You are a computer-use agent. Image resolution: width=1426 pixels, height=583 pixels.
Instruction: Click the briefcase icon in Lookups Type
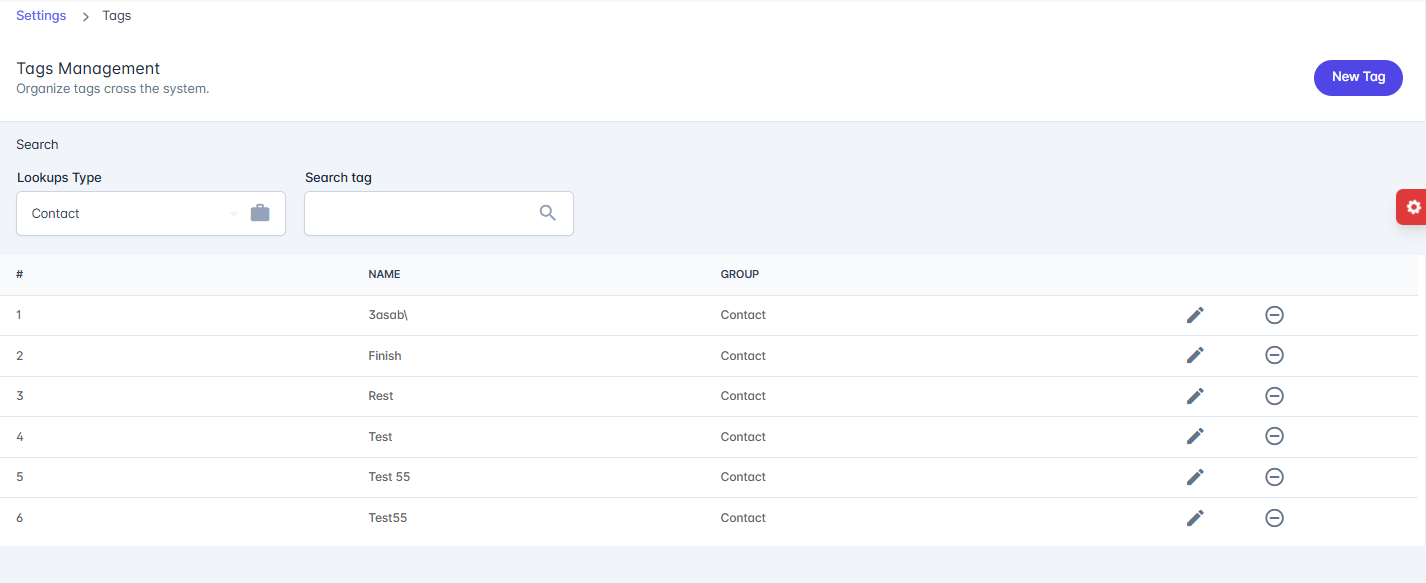(x=260, y=213)
